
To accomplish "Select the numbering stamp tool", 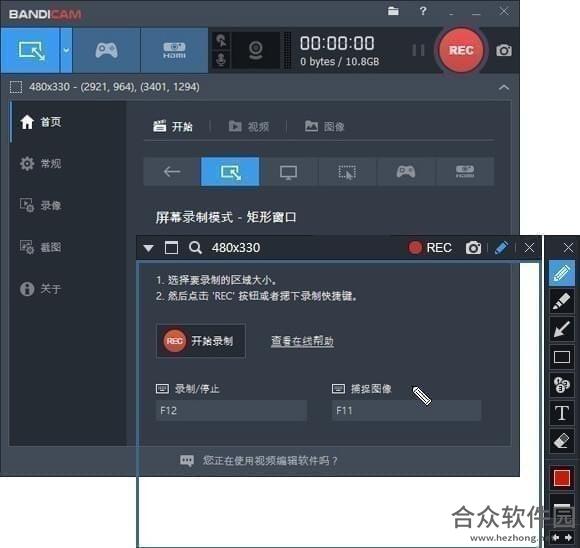I will 562,385.
